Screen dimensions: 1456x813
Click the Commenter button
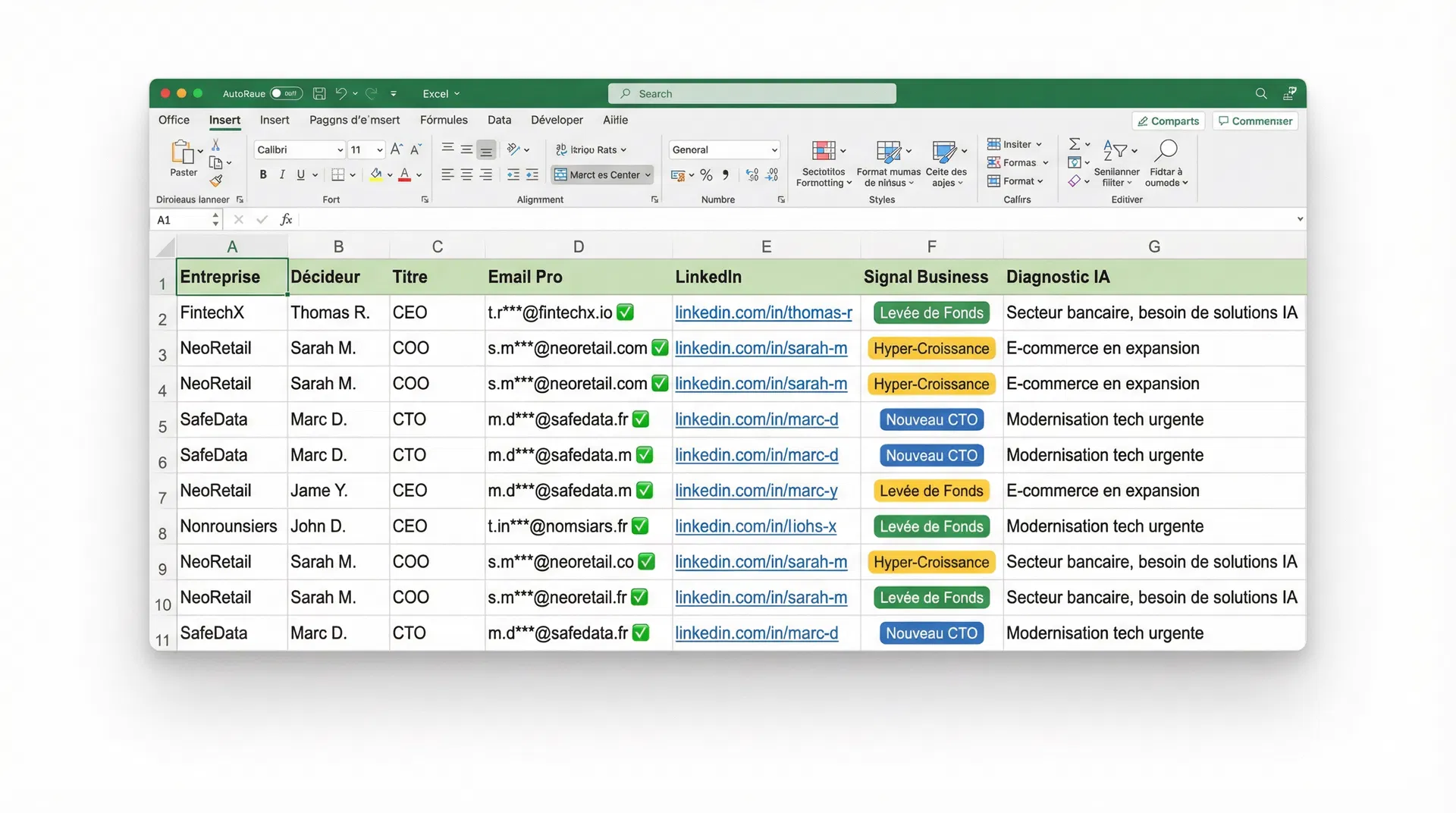click(1255, 121)
